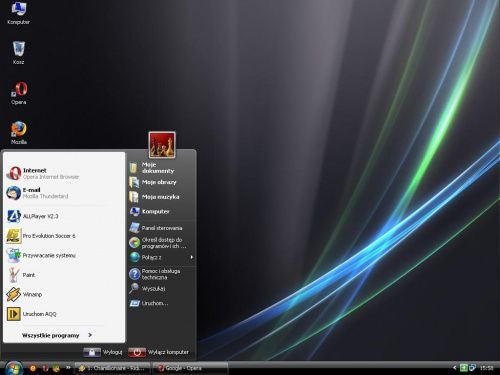Click the third quick launch taskbar icon
Viewport: 500px width, 375px height.
tap(56, 368)
